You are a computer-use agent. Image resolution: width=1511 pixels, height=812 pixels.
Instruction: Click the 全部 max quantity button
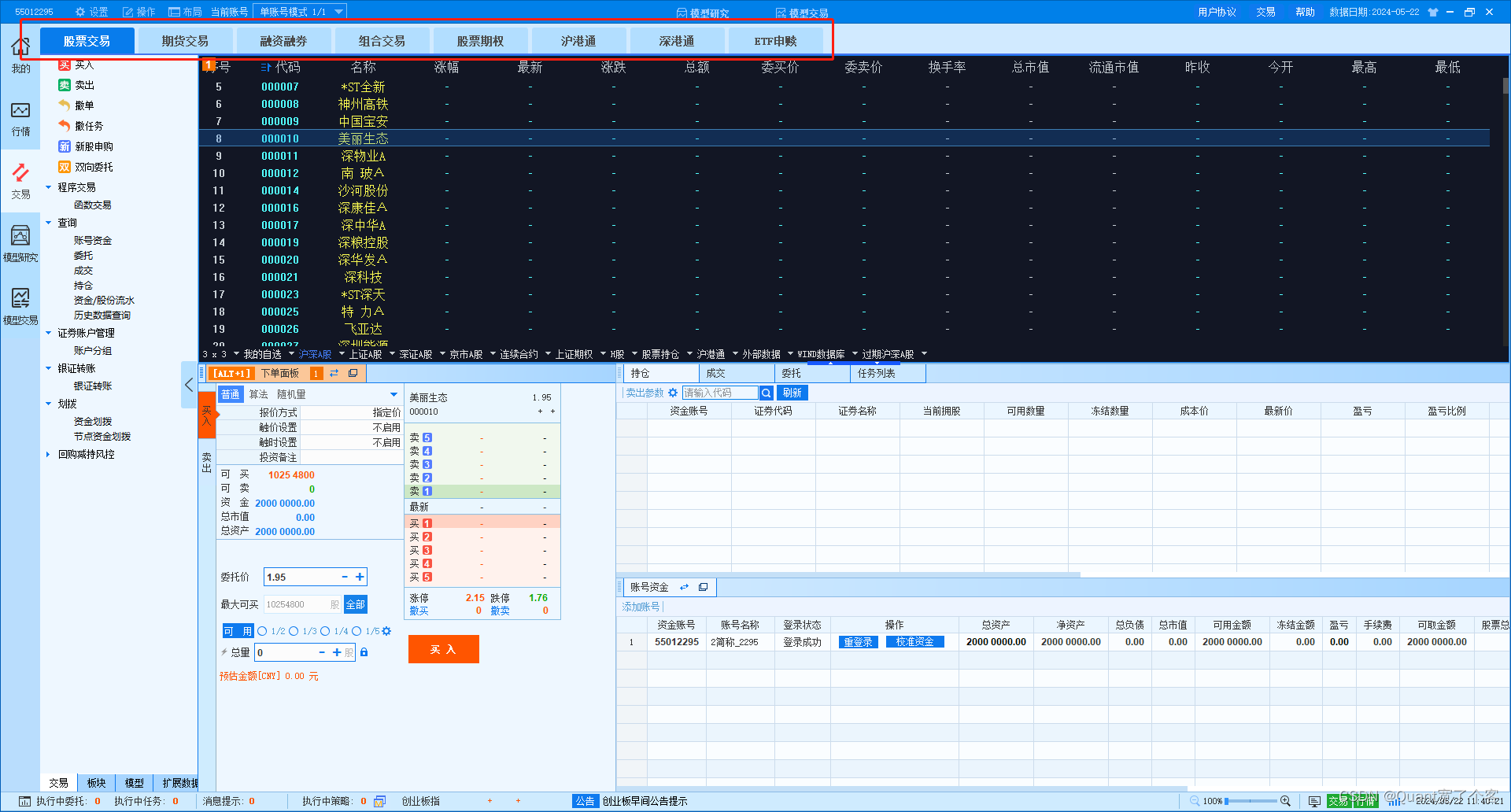click(x=356, y=604)
